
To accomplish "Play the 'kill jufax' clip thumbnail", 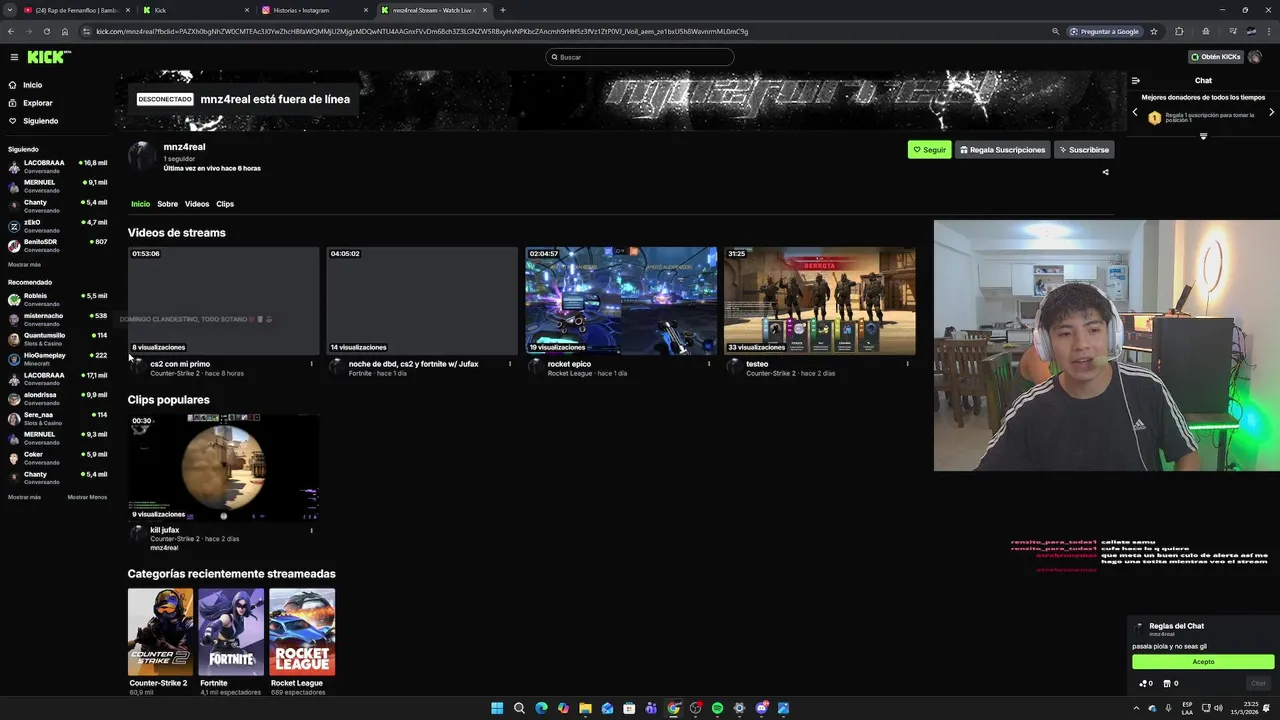I will pyautogui.click(x=224, y=468).
